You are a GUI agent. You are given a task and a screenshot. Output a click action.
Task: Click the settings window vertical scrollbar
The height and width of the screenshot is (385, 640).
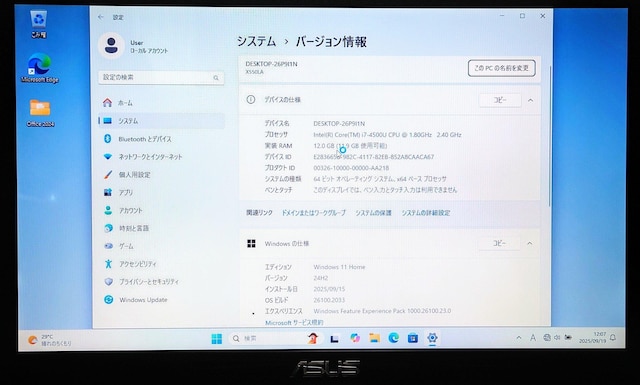click(x=549, y=137)
